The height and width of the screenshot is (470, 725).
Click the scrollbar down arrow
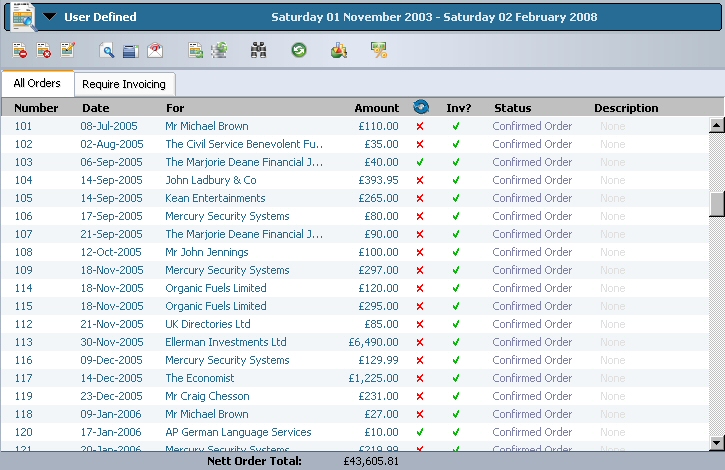[716, 442]
